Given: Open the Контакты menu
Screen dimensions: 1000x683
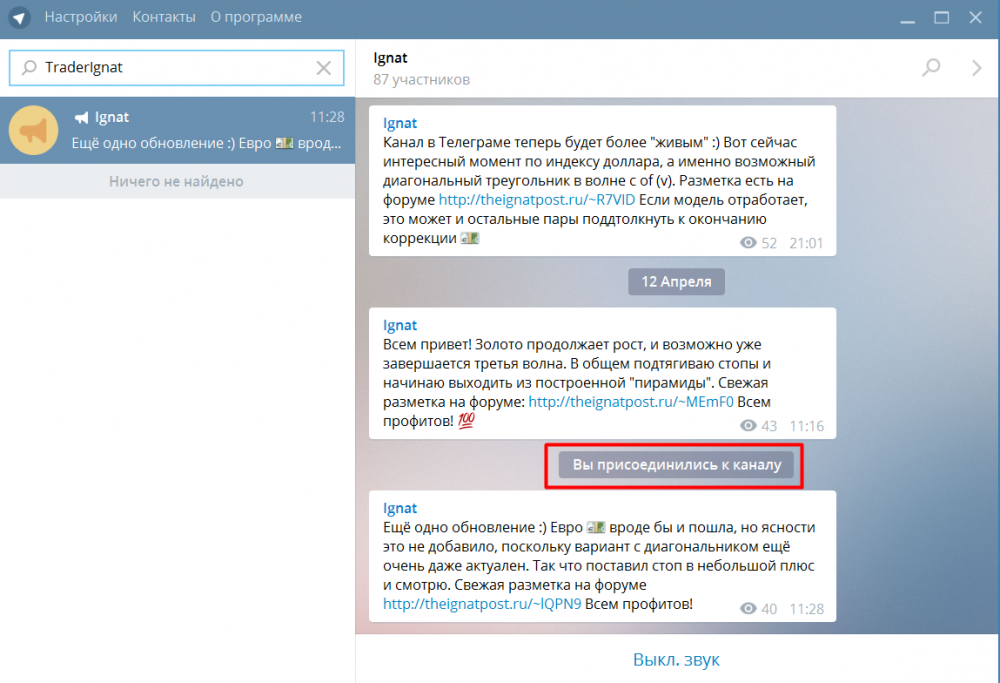Looking at the screenshot, I should pos(164,17).
